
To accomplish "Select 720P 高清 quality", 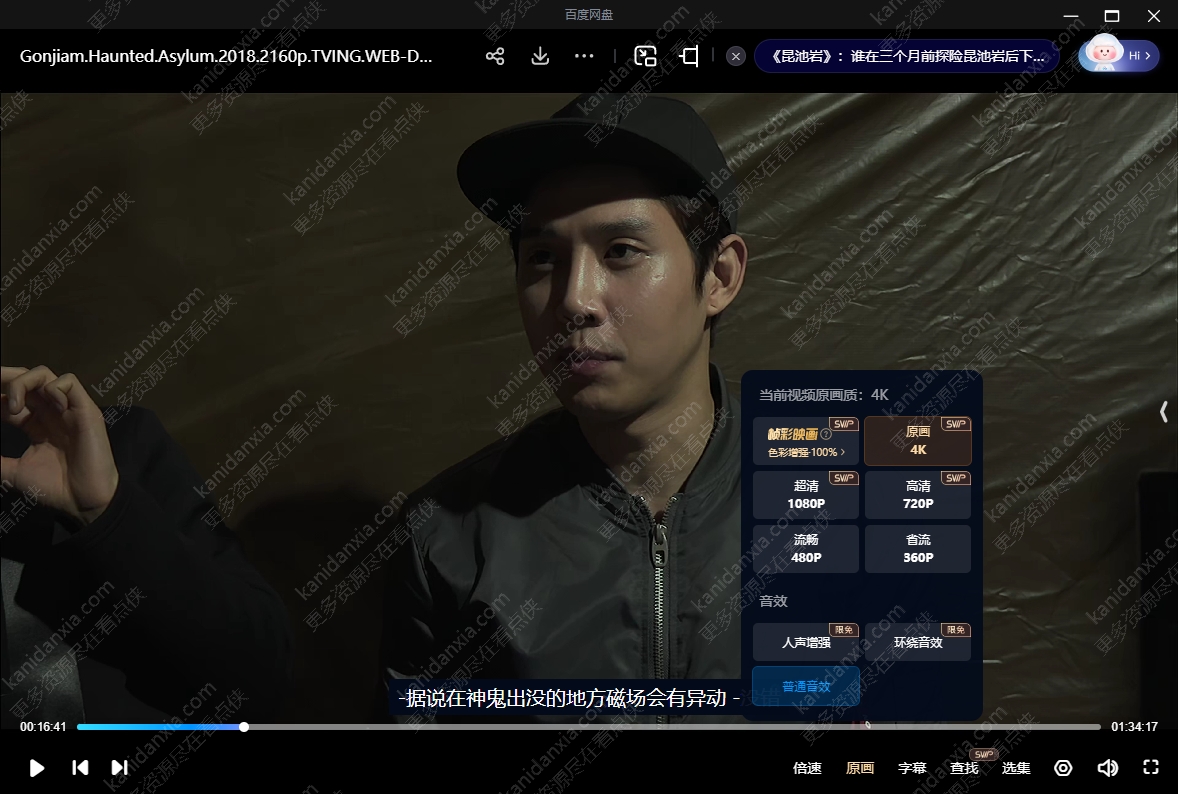I will click(918, 496).
